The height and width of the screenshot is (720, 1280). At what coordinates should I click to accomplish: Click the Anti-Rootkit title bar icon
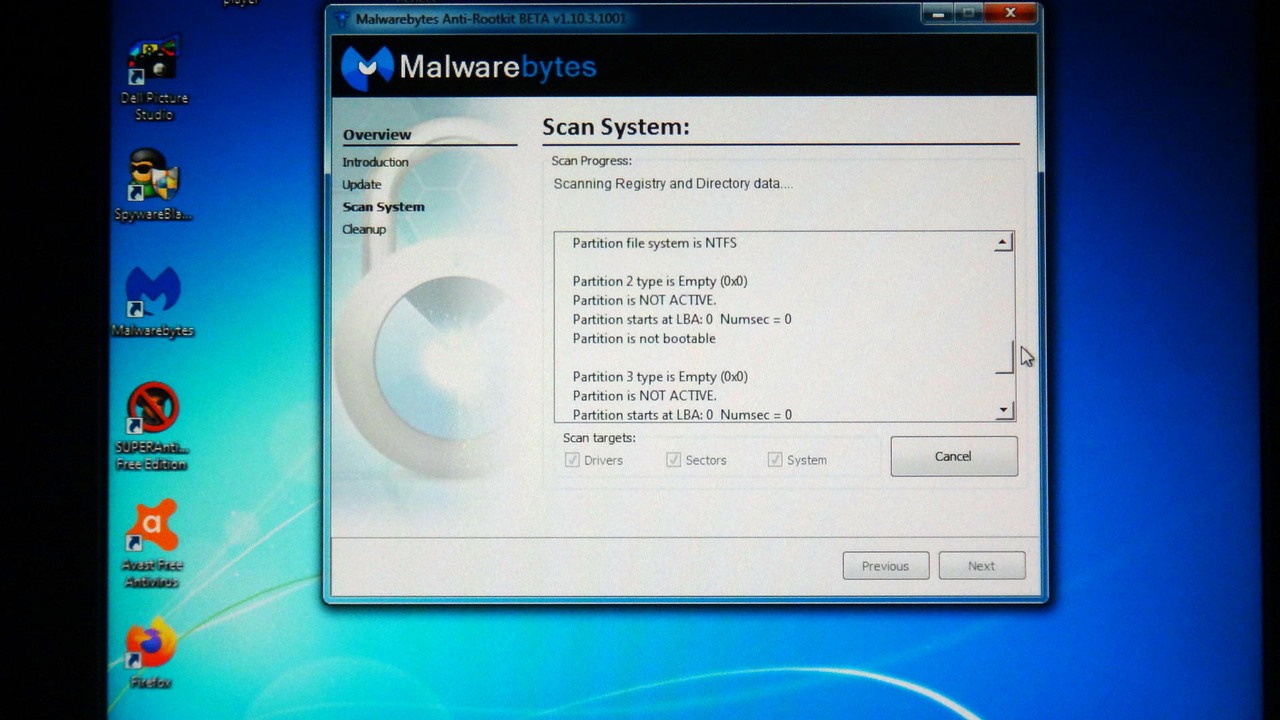[x=342, y=18]
